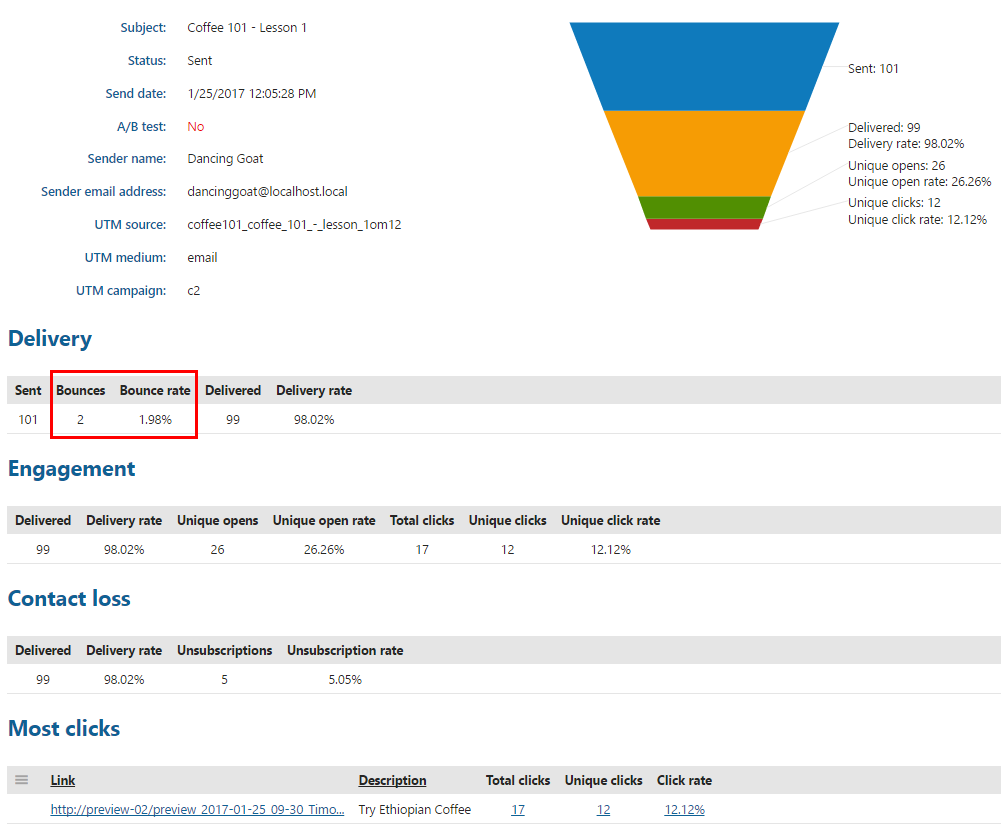The height and width of the screenshot is (833, 1001).
Task: Click the No value next to A/B test
Action: coord(196,126)
